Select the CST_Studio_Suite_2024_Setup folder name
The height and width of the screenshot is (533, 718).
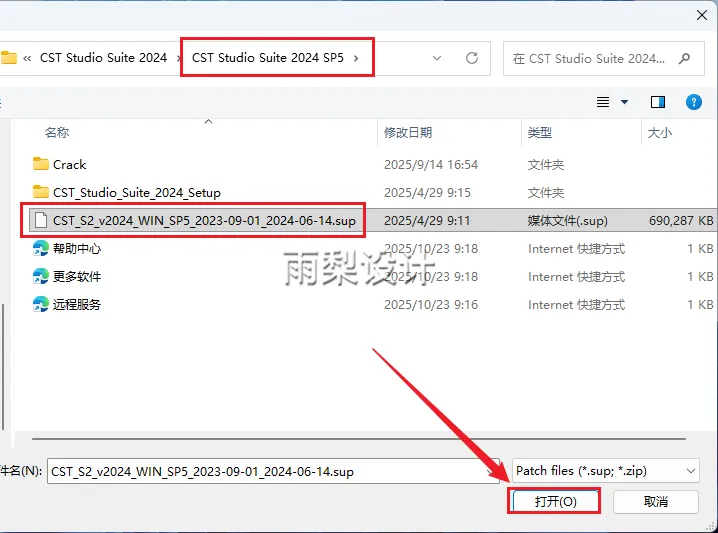[136, 193]
